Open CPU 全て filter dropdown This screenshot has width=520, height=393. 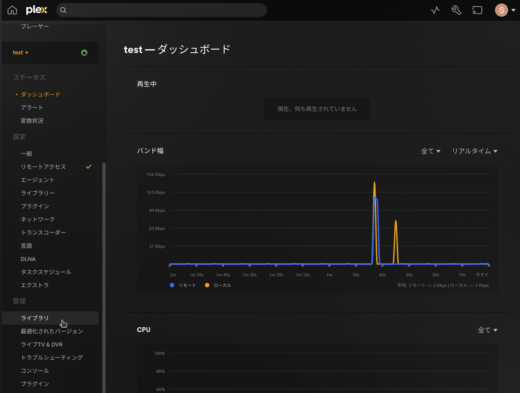pyautogui.click(x=487, y=330)
